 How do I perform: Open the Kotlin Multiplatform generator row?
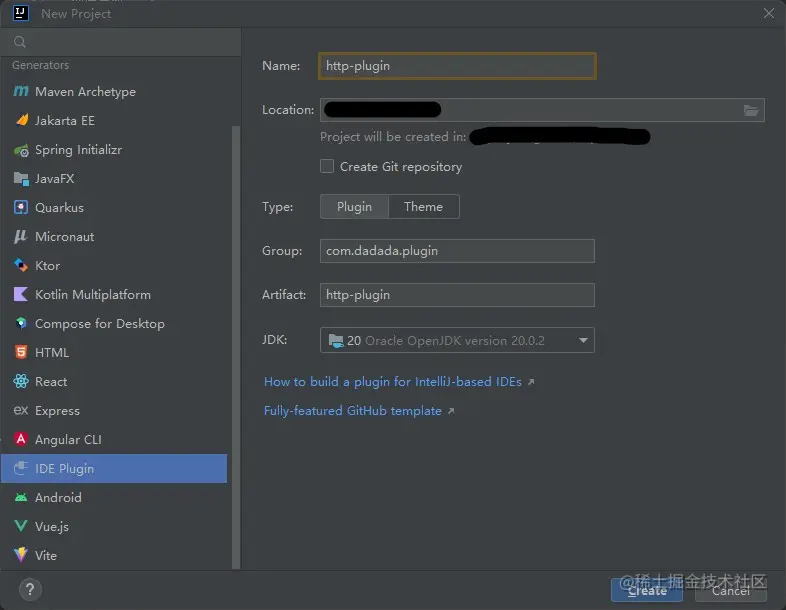coord(114,294)
